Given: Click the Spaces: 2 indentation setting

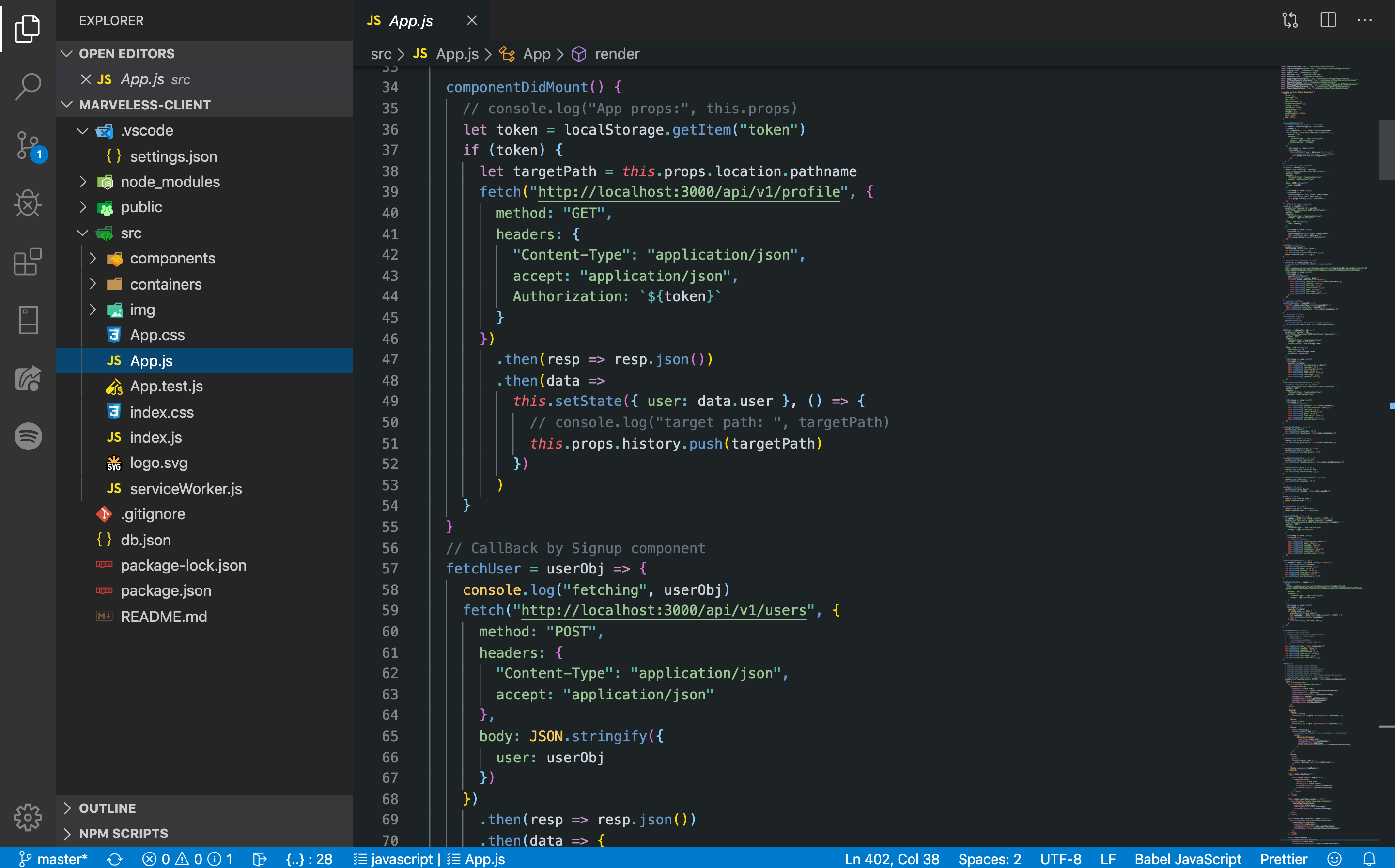Looking at the screenshot, I should (990, 859).
